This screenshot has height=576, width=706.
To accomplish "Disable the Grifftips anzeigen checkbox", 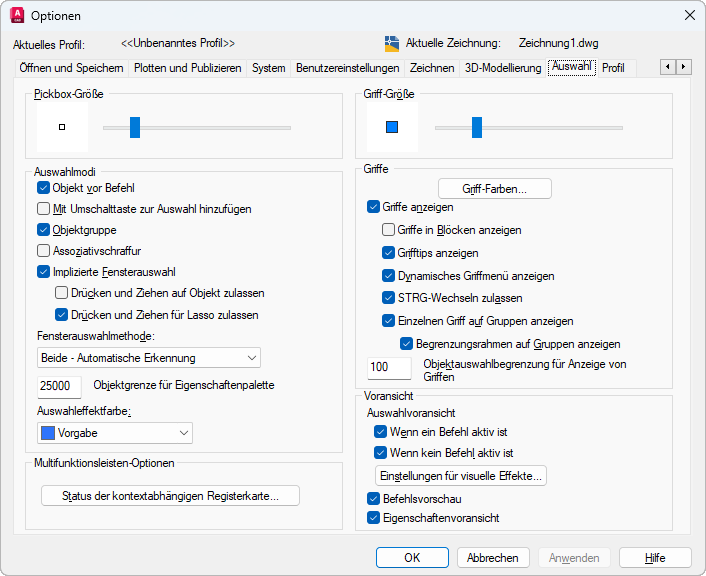I will tap(389, 253).
